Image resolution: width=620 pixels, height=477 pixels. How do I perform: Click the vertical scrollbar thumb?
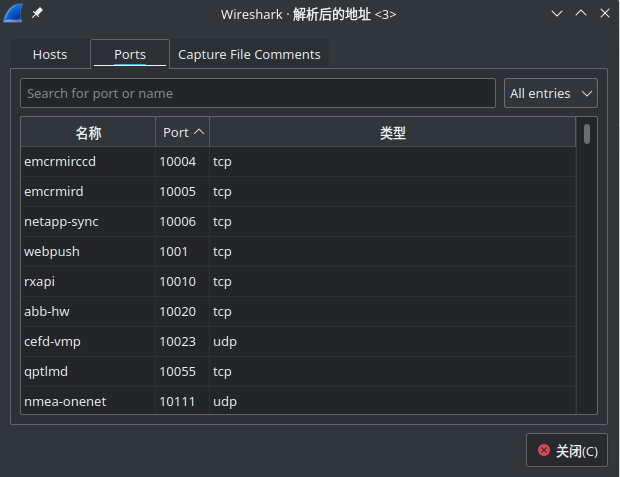587,134
